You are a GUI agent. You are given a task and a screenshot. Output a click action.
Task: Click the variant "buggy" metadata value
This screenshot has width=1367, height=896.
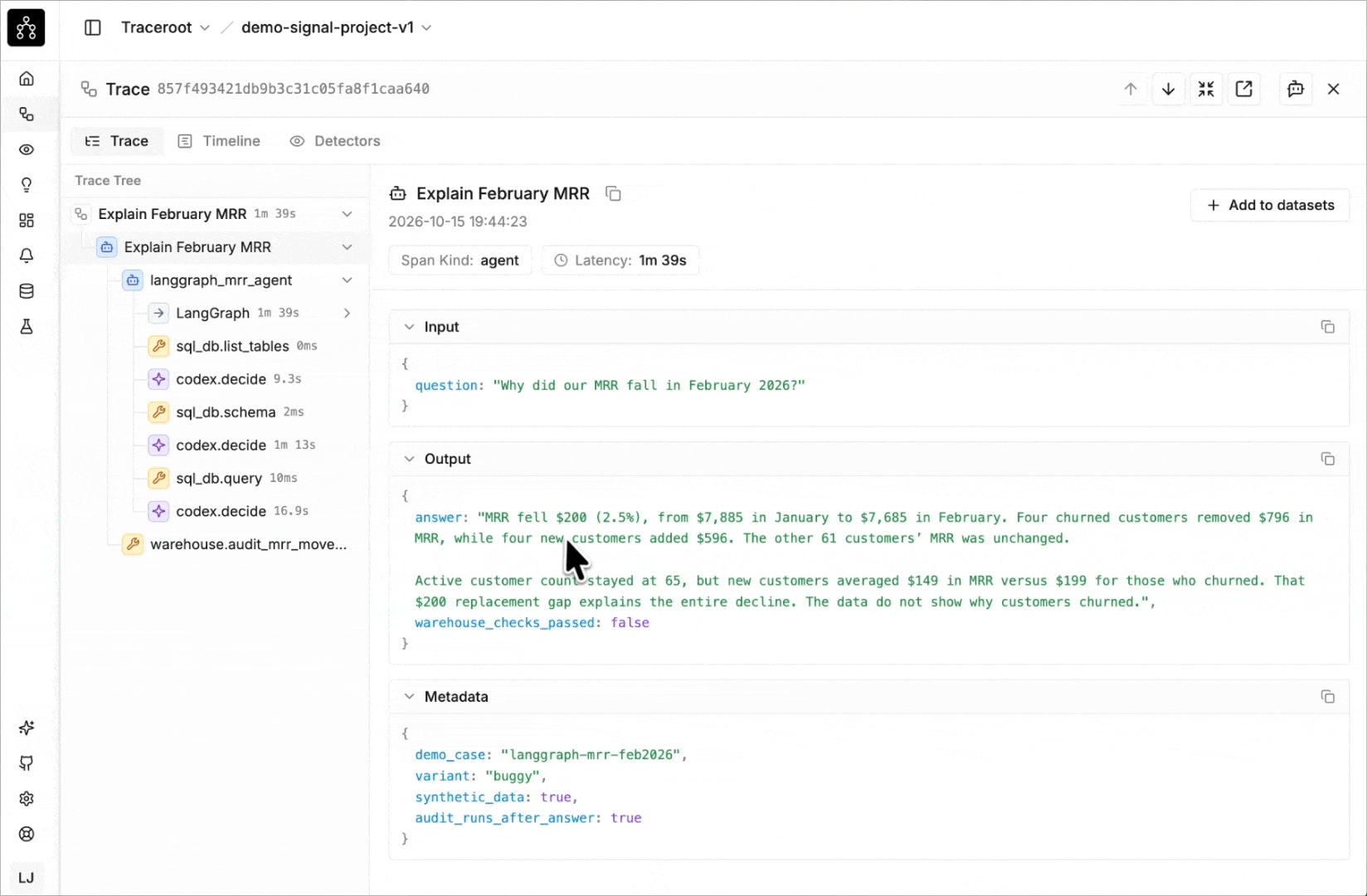pos(513,776)
